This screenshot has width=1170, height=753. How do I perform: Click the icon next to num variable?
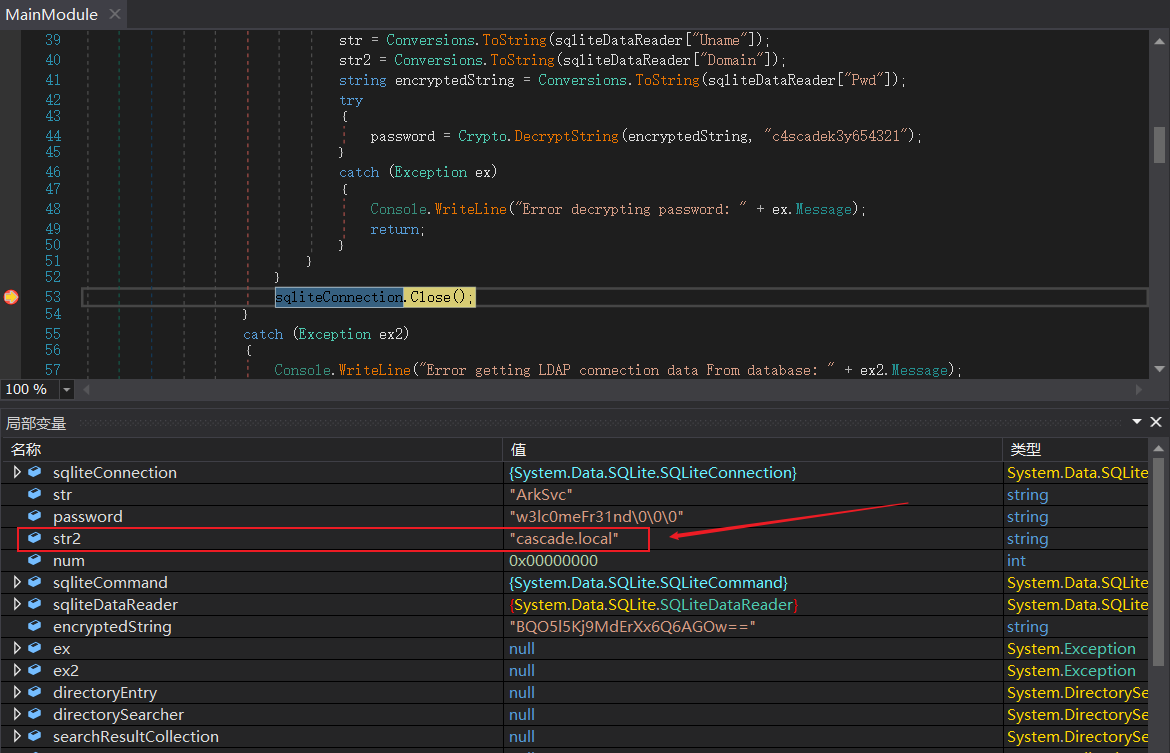click(x=35, y=561)
